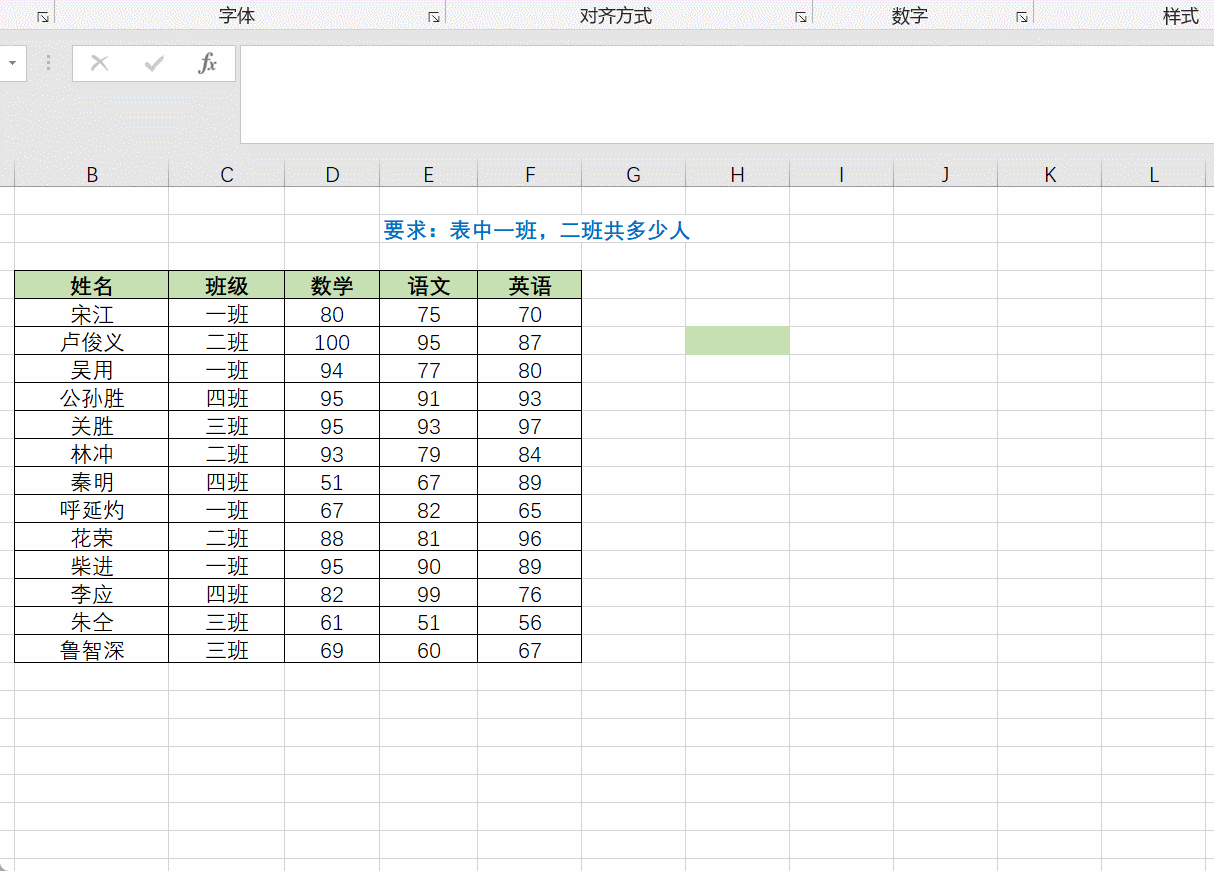This screenshot has height=871, width=1214.
Task: Select the cell containing 宋江
Action: [92, 313]
